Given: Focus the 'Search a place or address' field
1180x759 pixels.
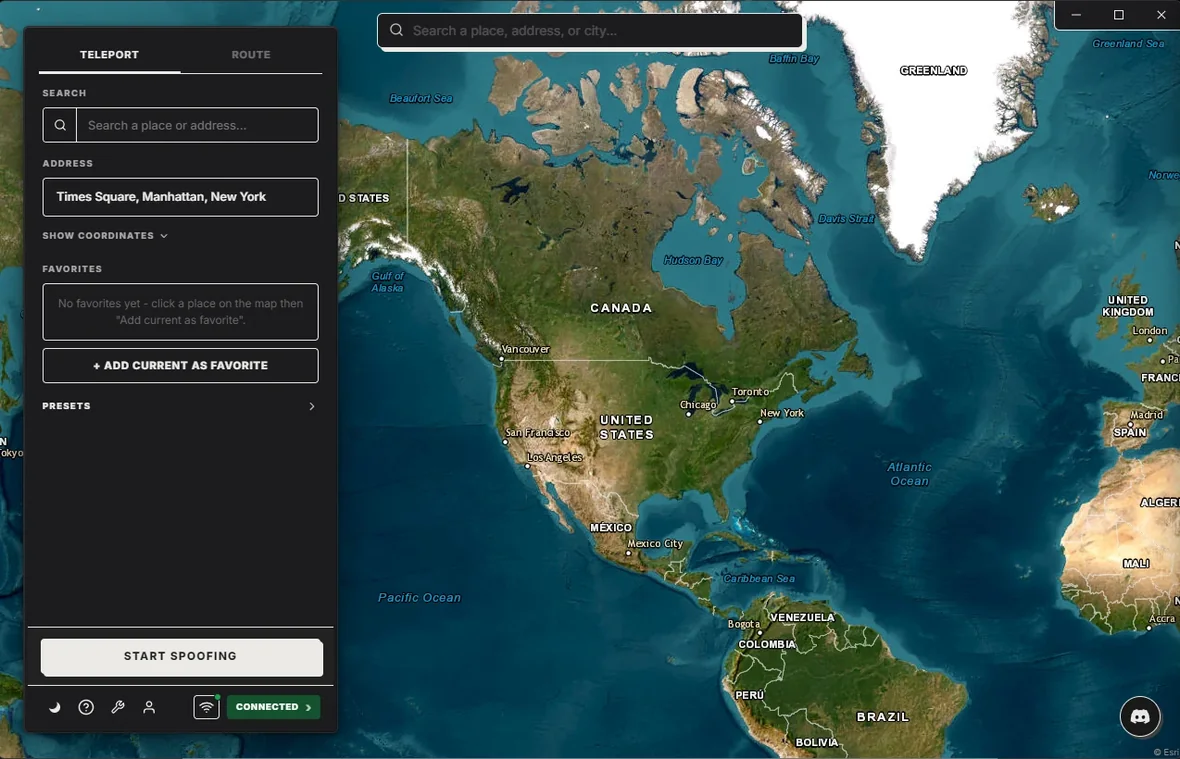Looking at the screenshot, I should (197, 125).
